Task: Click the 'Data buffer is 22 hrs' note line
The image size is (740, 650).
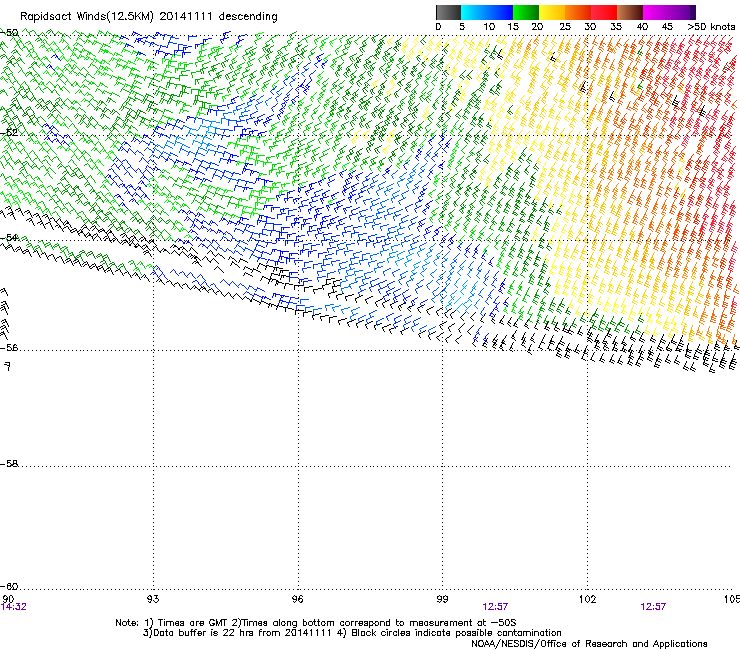Action: [352, 633]
